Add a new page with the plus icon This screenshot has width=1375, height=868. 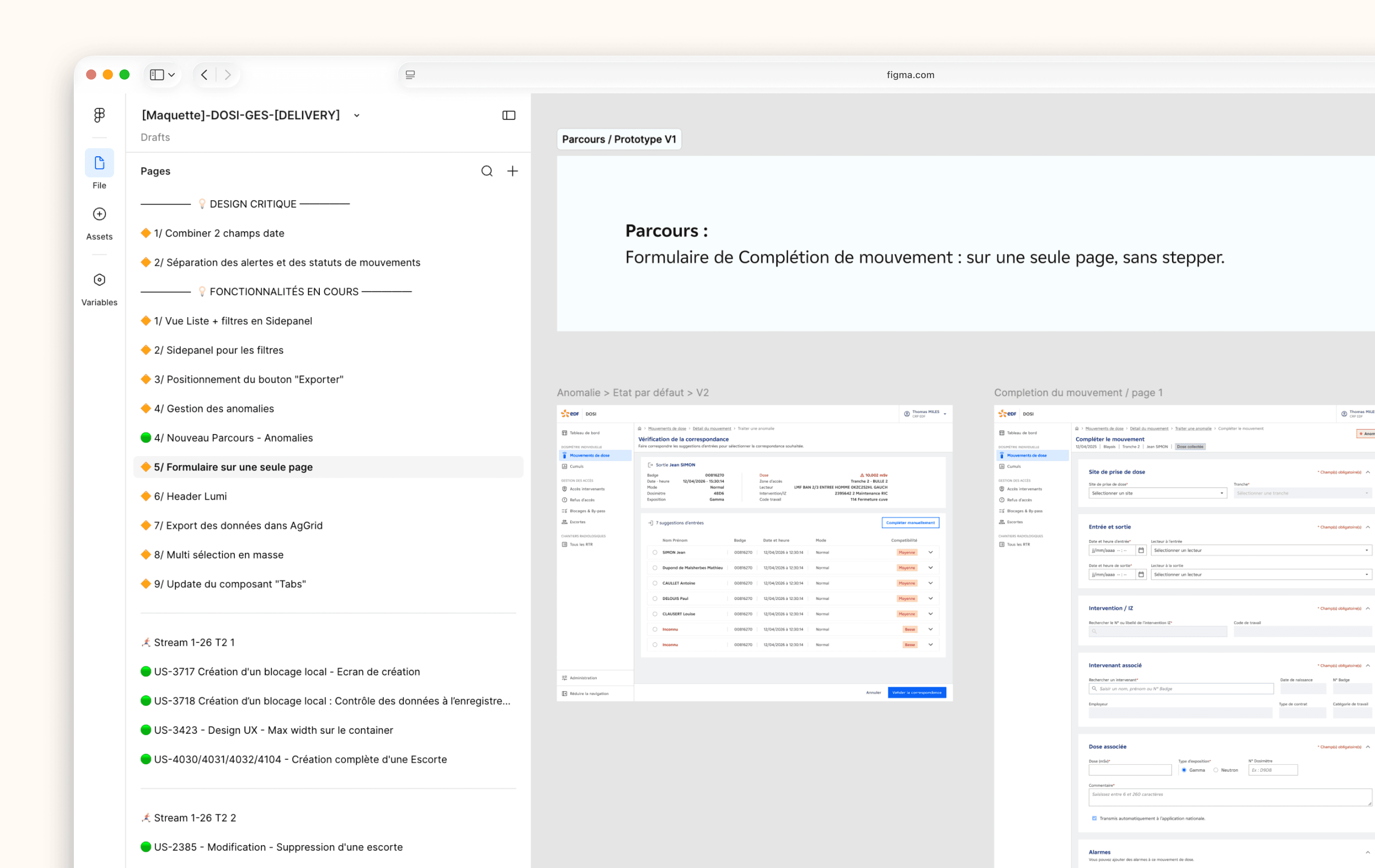click(x=513, y=171)
